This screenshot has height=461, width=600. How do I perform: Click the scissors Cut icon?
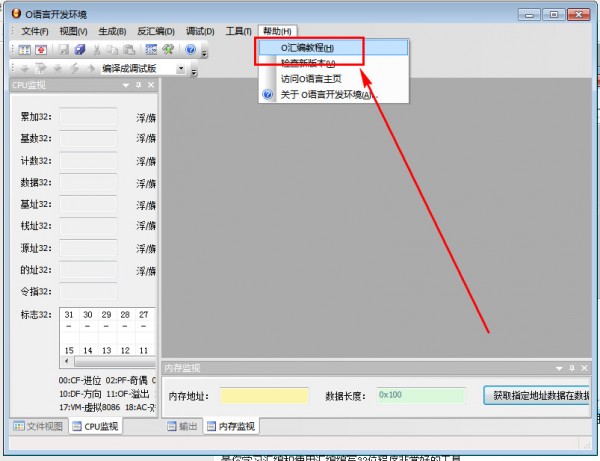pyautogui.click(x=97, y=50)
